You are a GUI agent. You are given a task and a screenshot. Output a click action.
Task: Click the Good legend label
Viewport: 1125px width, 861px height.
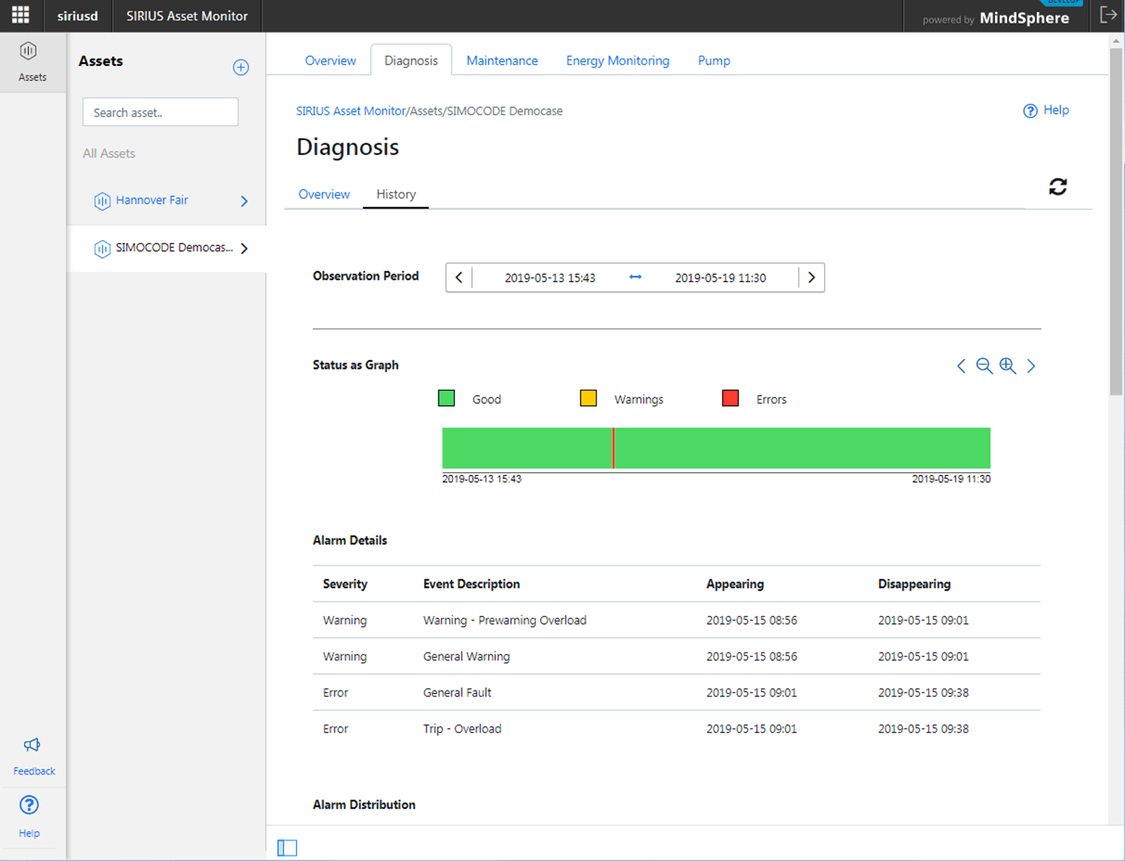486,399
